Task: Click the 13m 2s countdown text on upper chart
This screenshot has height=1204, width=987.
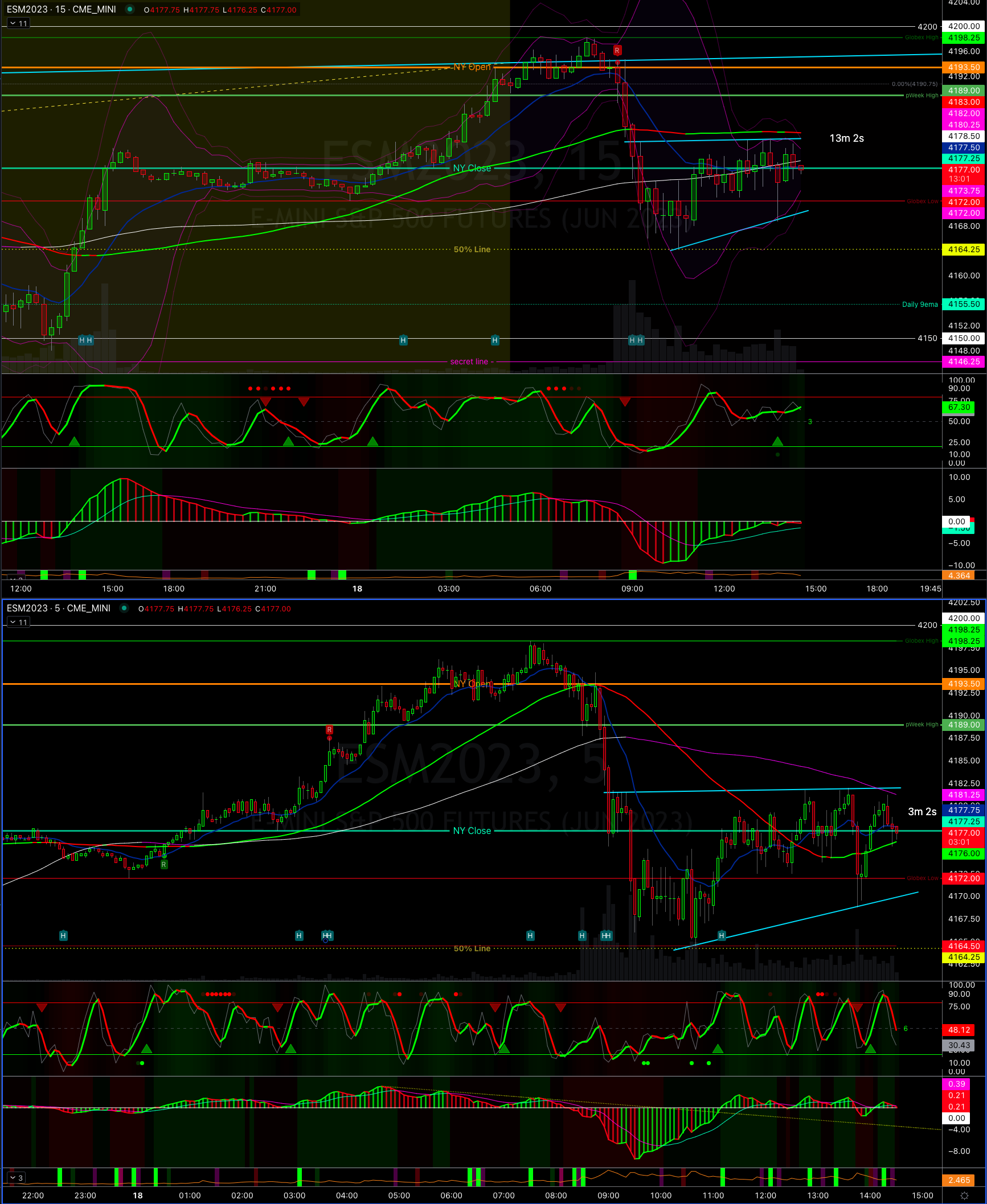Action: pyautogui.click(x=846, y=138)
